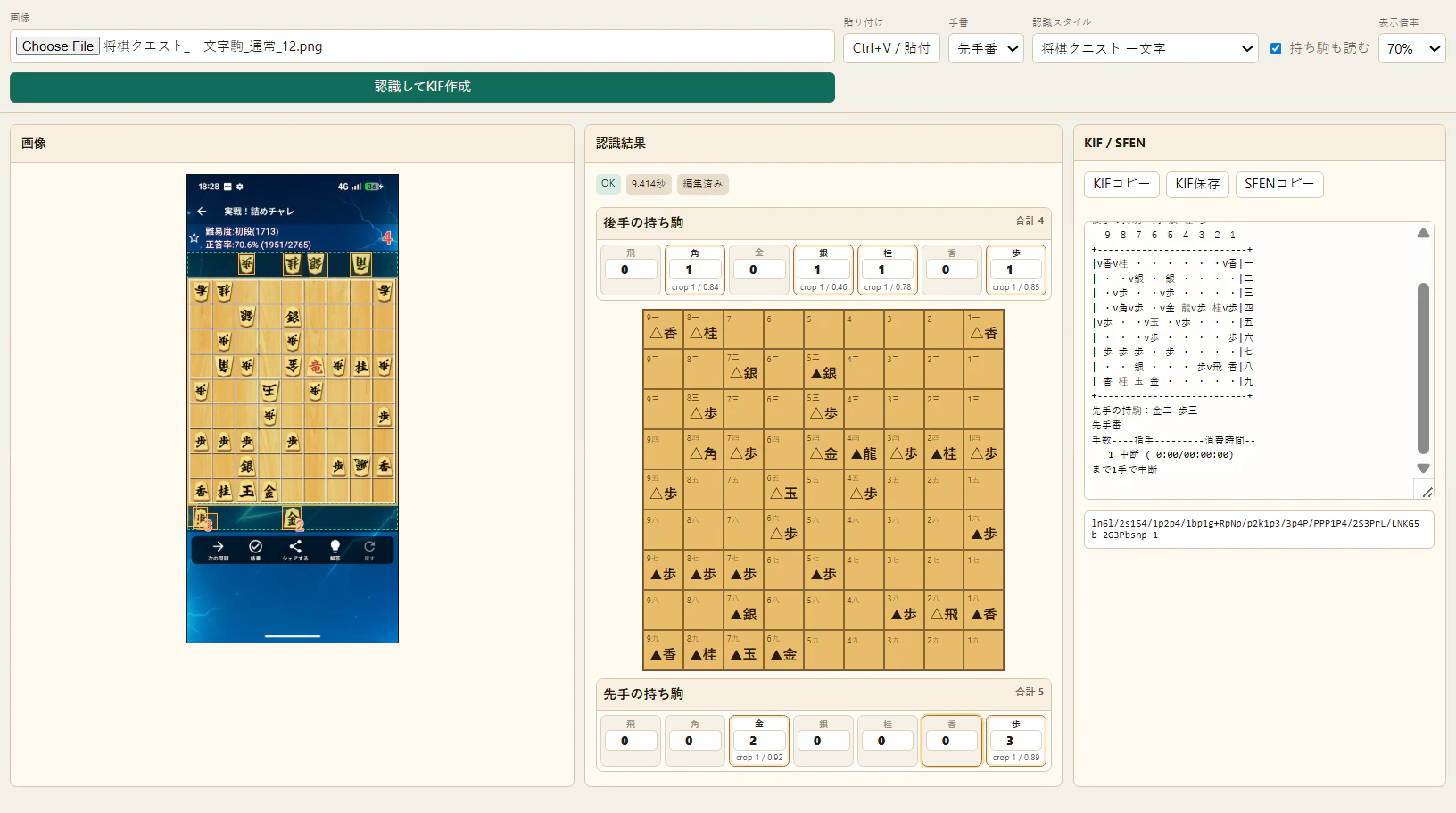Select board square 9一 with △香
The width and height of the screenshot is (1456, 813).
click(x=663, y=329)
